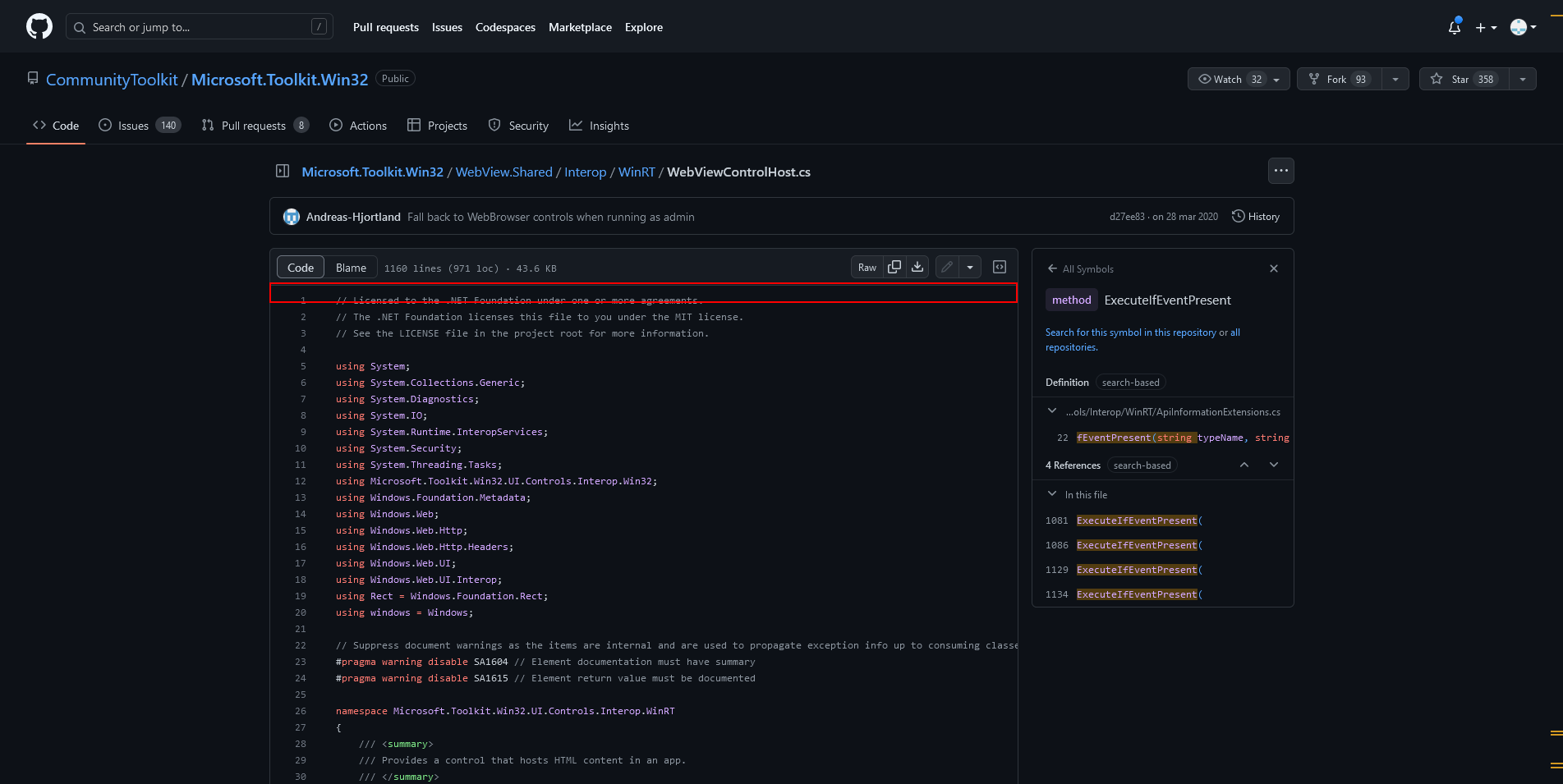
Task: Open Explore in the top navigation
Action: click(x=643, y=27)
